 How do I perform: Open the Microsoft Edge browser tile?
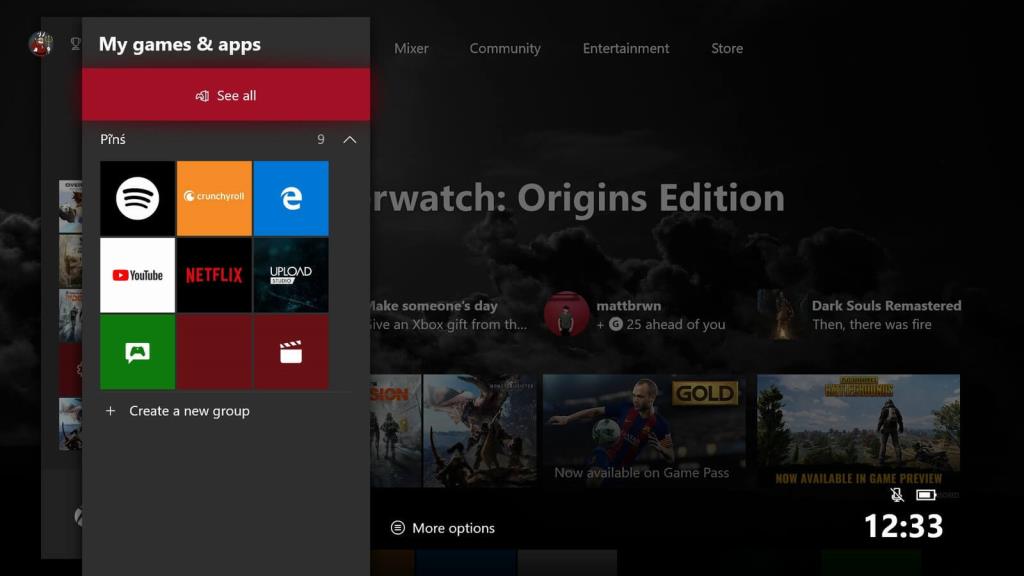291,198
